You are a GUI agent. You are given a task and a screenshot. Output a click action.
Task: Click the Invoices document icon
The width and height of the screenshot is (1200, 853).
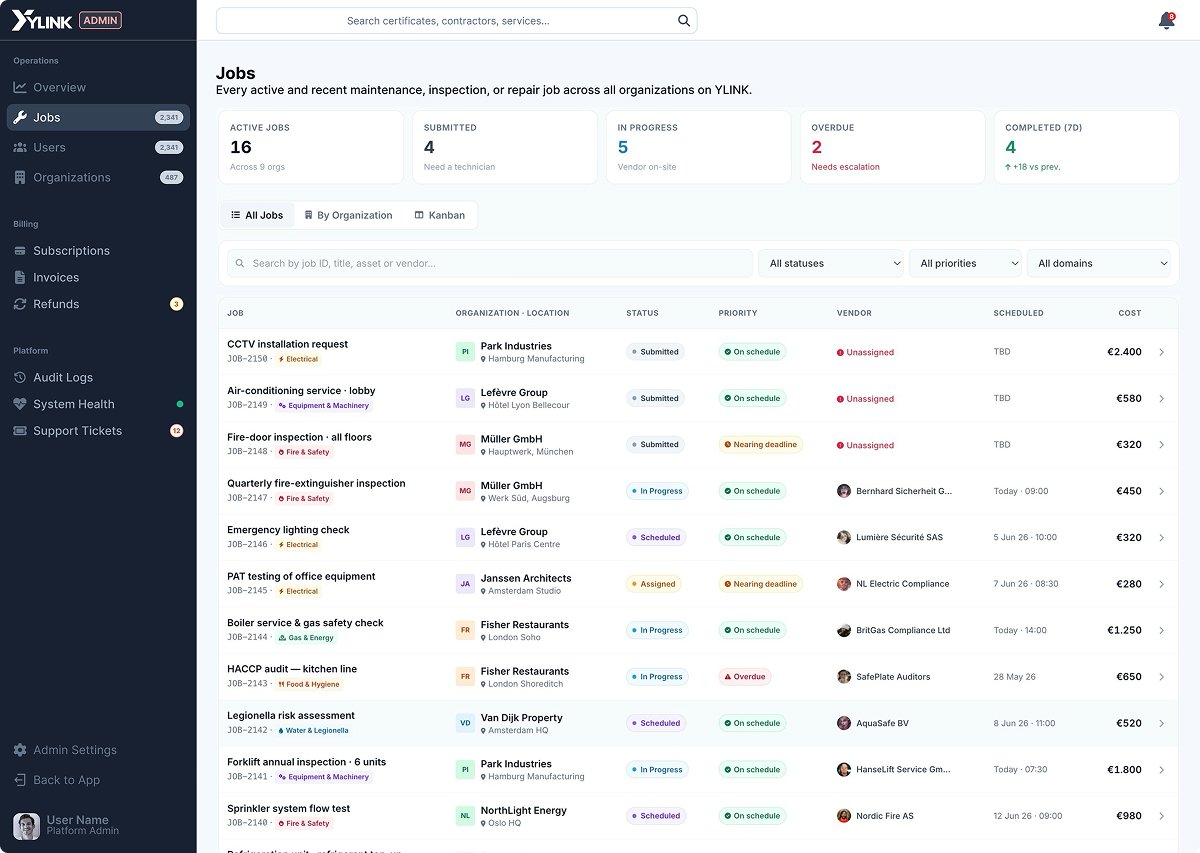point(20,278)
